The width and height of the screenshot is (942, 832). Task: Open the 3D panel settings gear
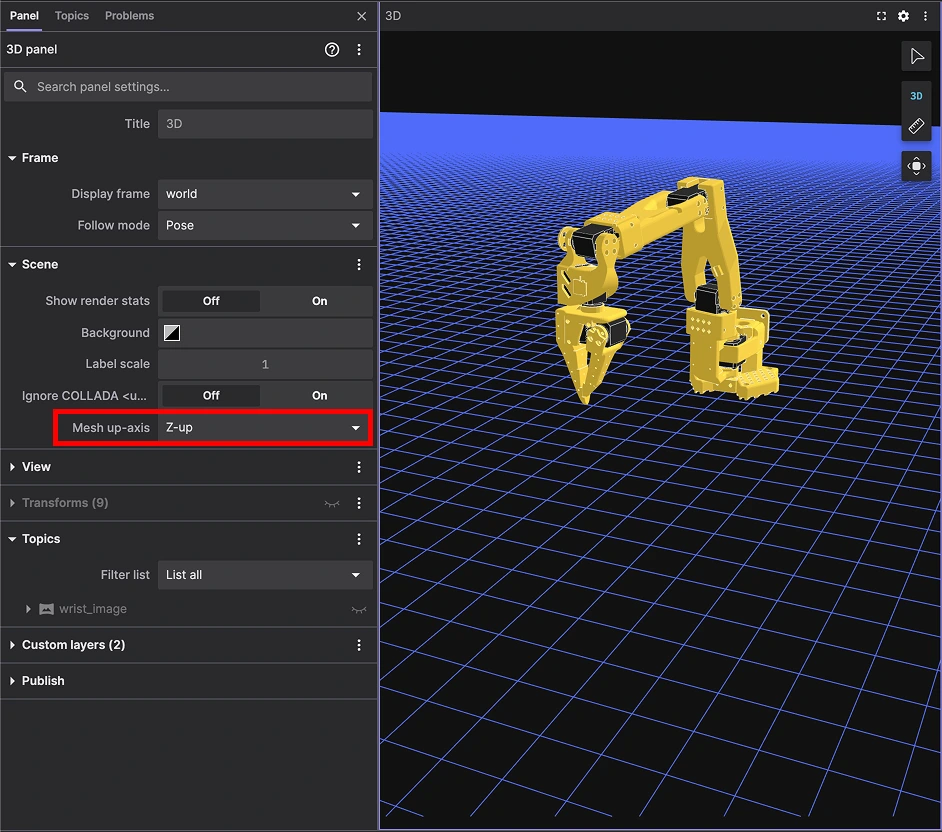pyautogui.click(x=903, y=16)
